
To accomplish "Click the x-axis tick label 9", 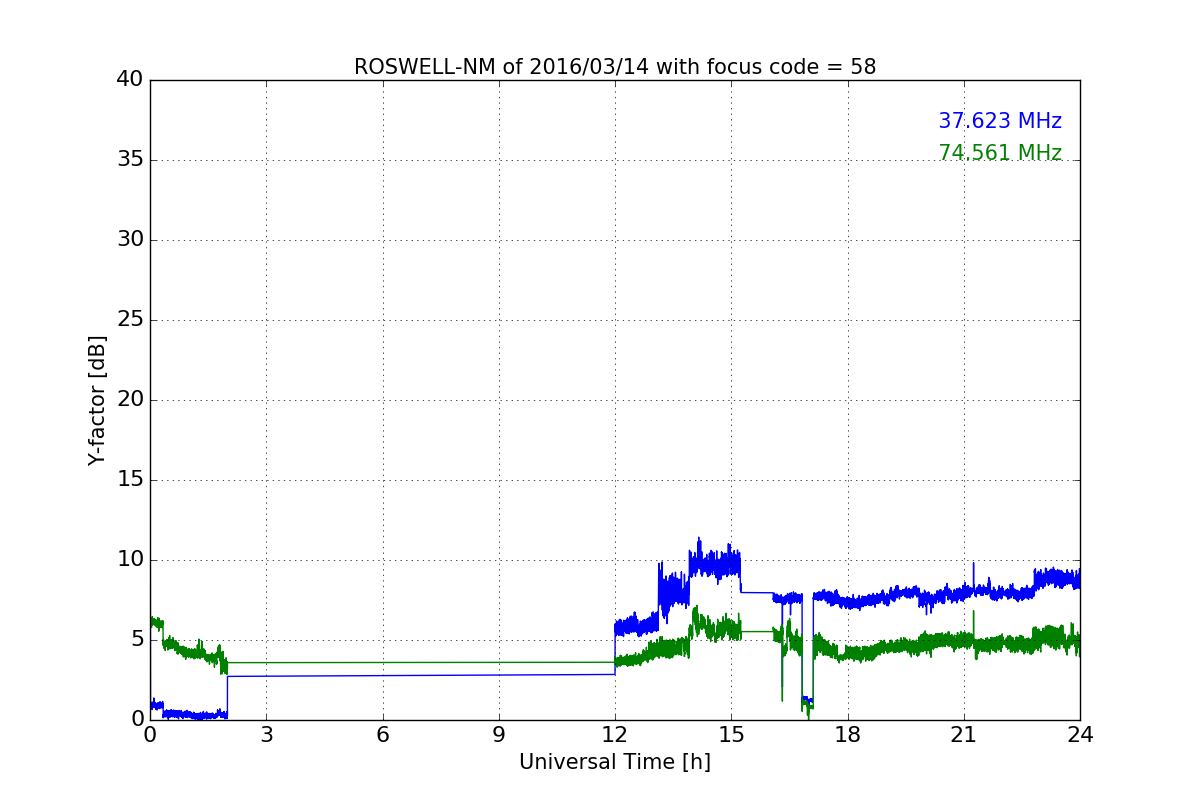I will pyautogui.click(x=499, y=735).
